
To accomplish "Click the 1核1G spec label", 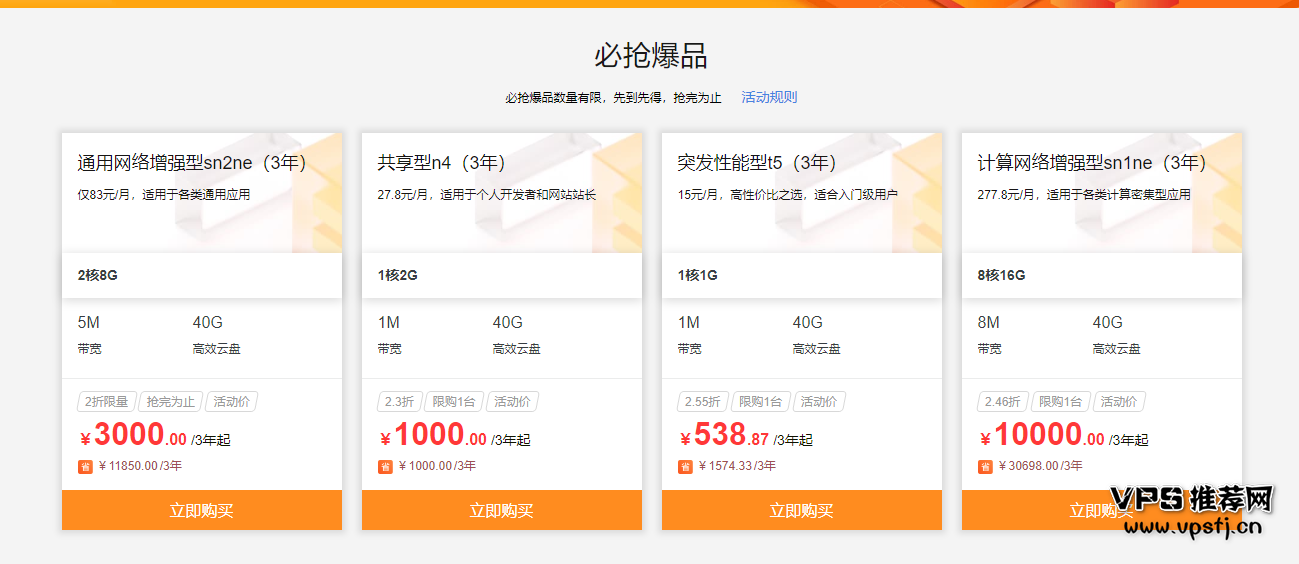I will point(698,275).
